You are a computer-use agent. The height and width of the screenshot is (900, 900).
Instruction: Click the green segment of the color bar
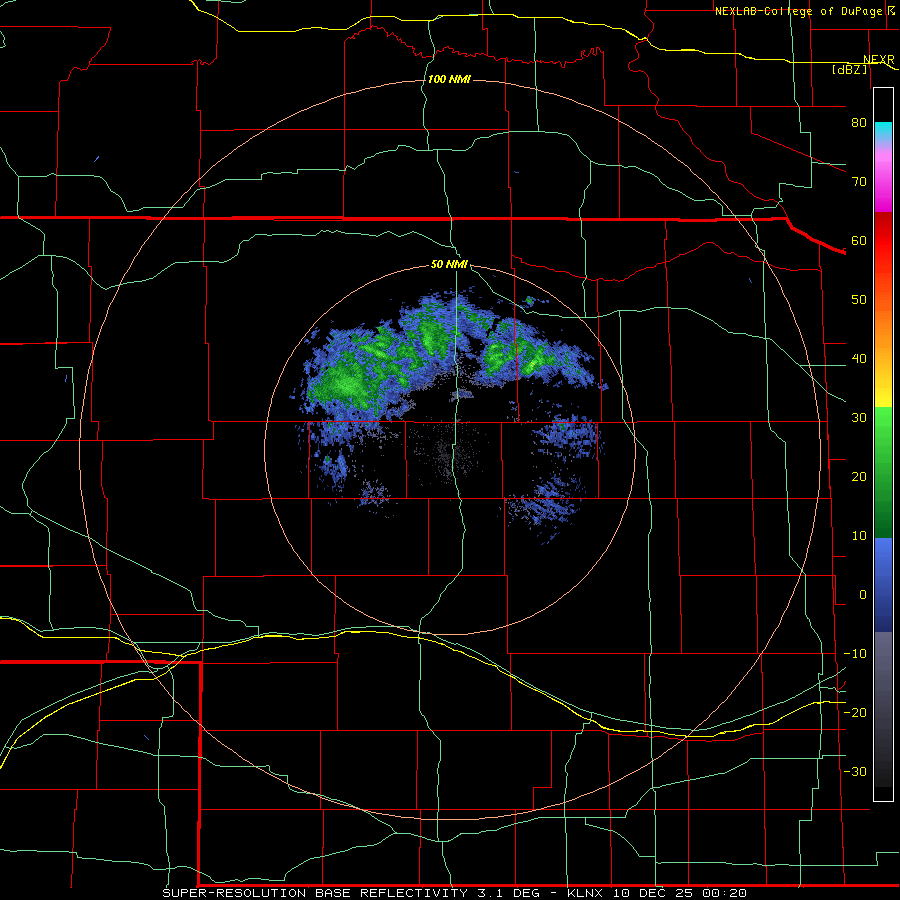coord(883,471)
